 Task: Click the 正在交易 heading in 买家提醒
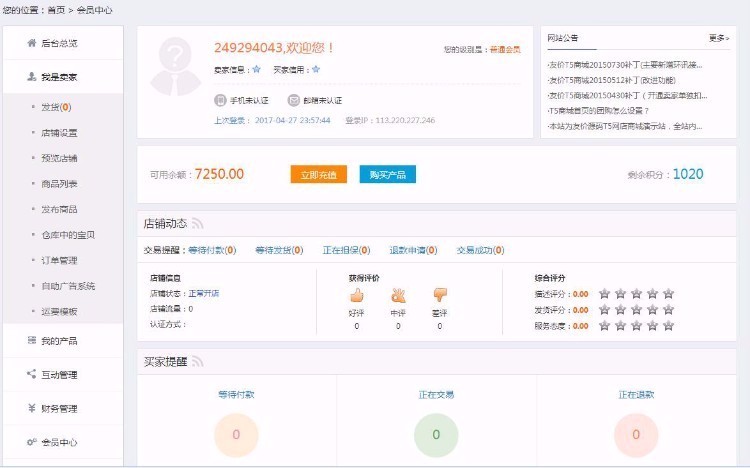[x=436, y=395]
